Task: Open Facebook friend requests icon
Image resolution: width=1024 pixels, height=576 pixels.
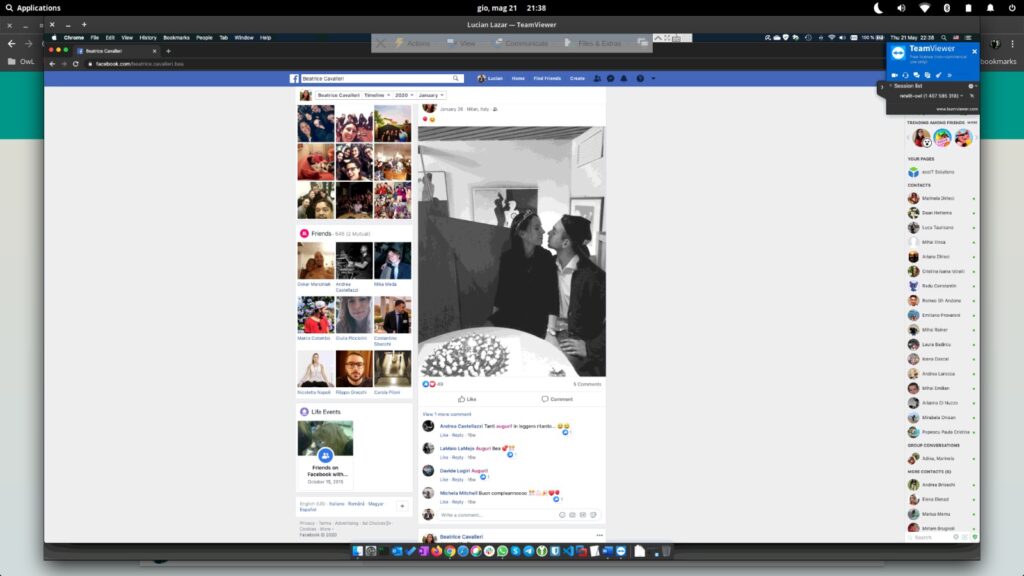Action: 597,78
